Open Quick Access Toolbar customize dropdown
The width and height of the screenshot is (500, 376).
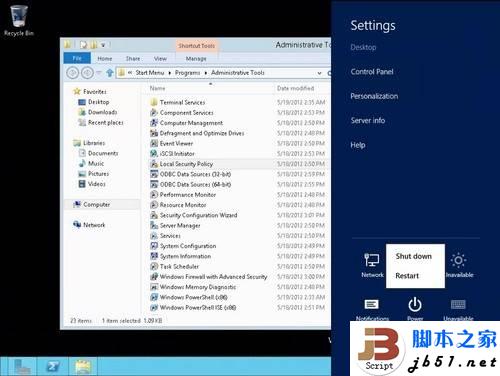click(x=103, y=45)
